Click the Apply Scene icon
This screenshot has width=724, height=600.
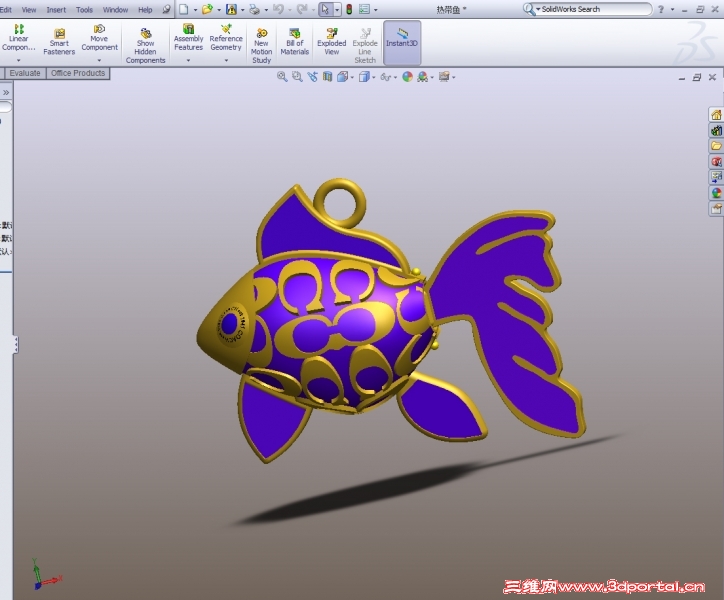(x=422, y=77)
